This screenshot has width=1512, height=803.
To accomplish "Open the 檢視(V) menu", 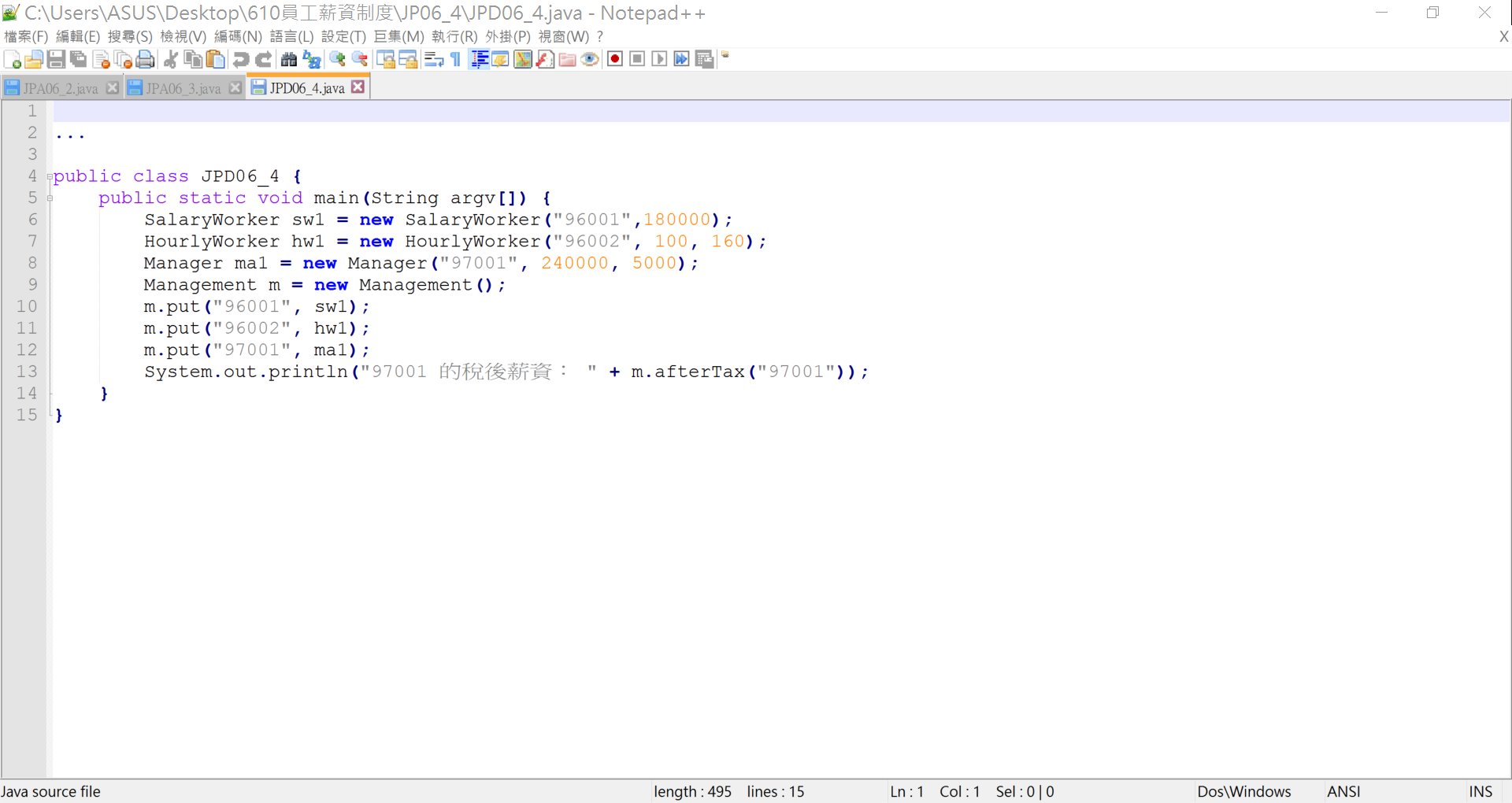I will coord(183,36).
